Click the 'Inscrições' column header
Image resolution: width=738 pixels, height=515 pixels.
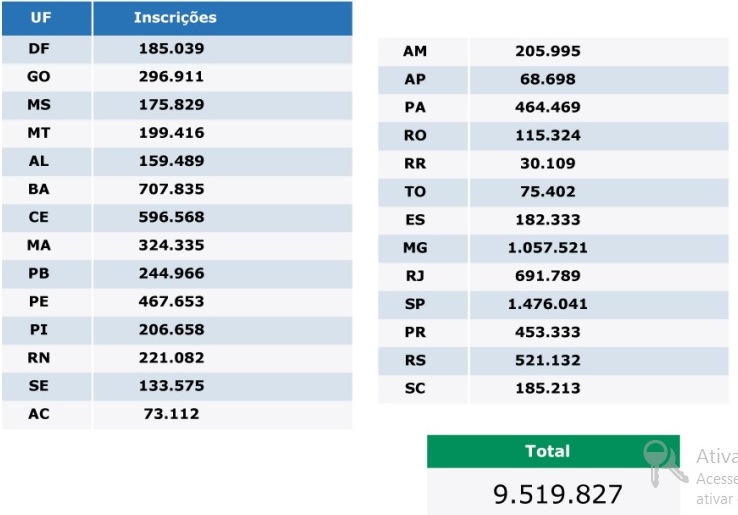point(175,18)
